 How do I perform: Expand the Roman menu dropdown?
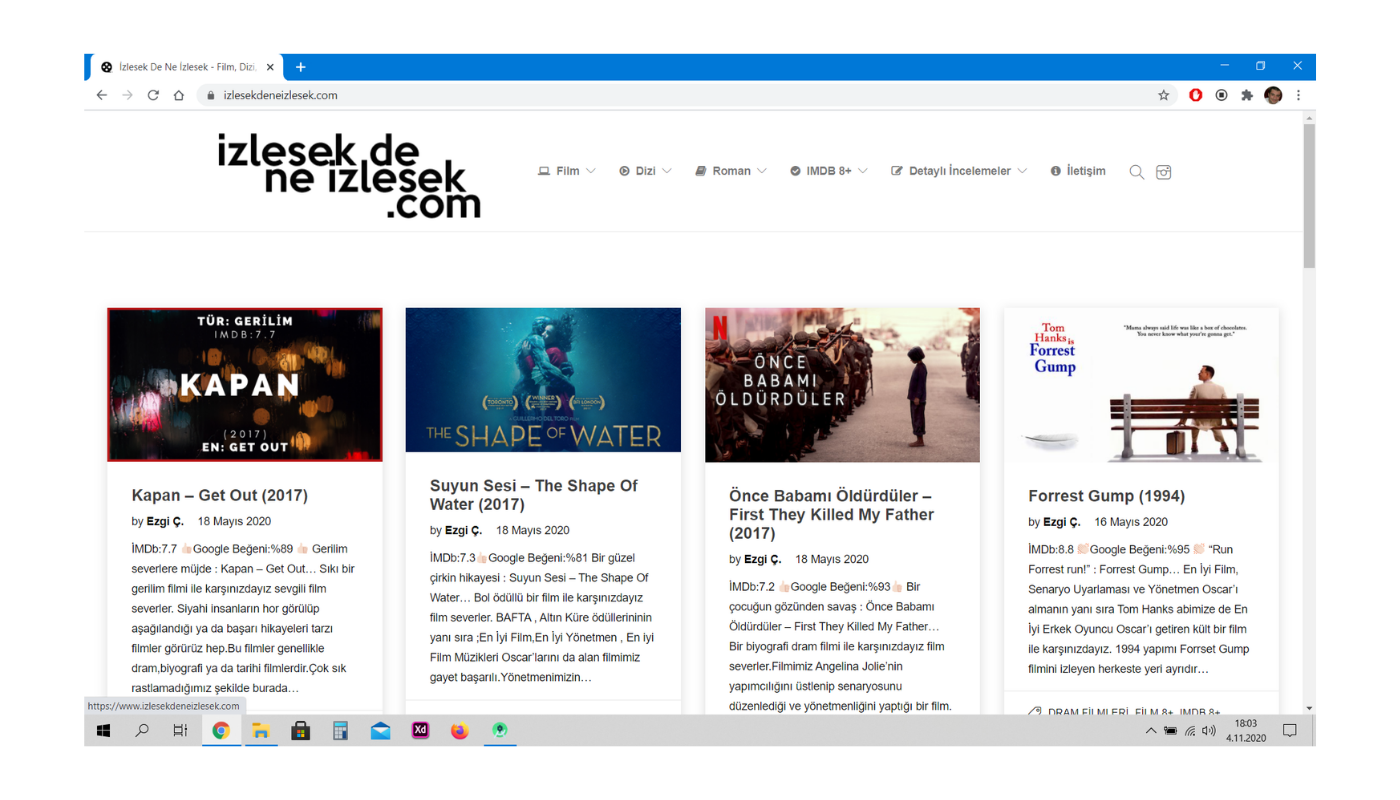tap(731, 171)
